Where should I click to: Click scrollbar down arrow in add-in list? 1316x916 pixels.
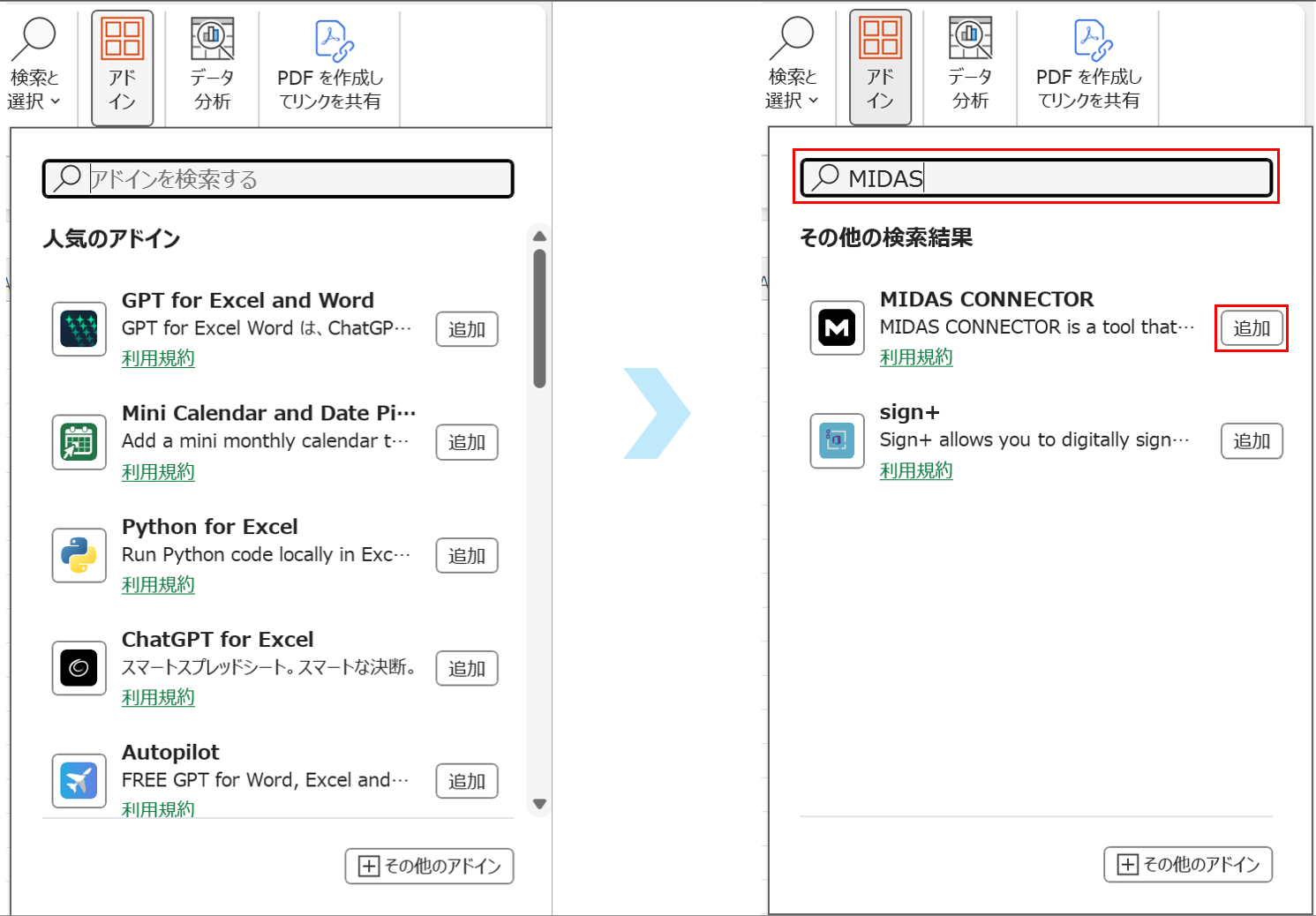point(539,804)
